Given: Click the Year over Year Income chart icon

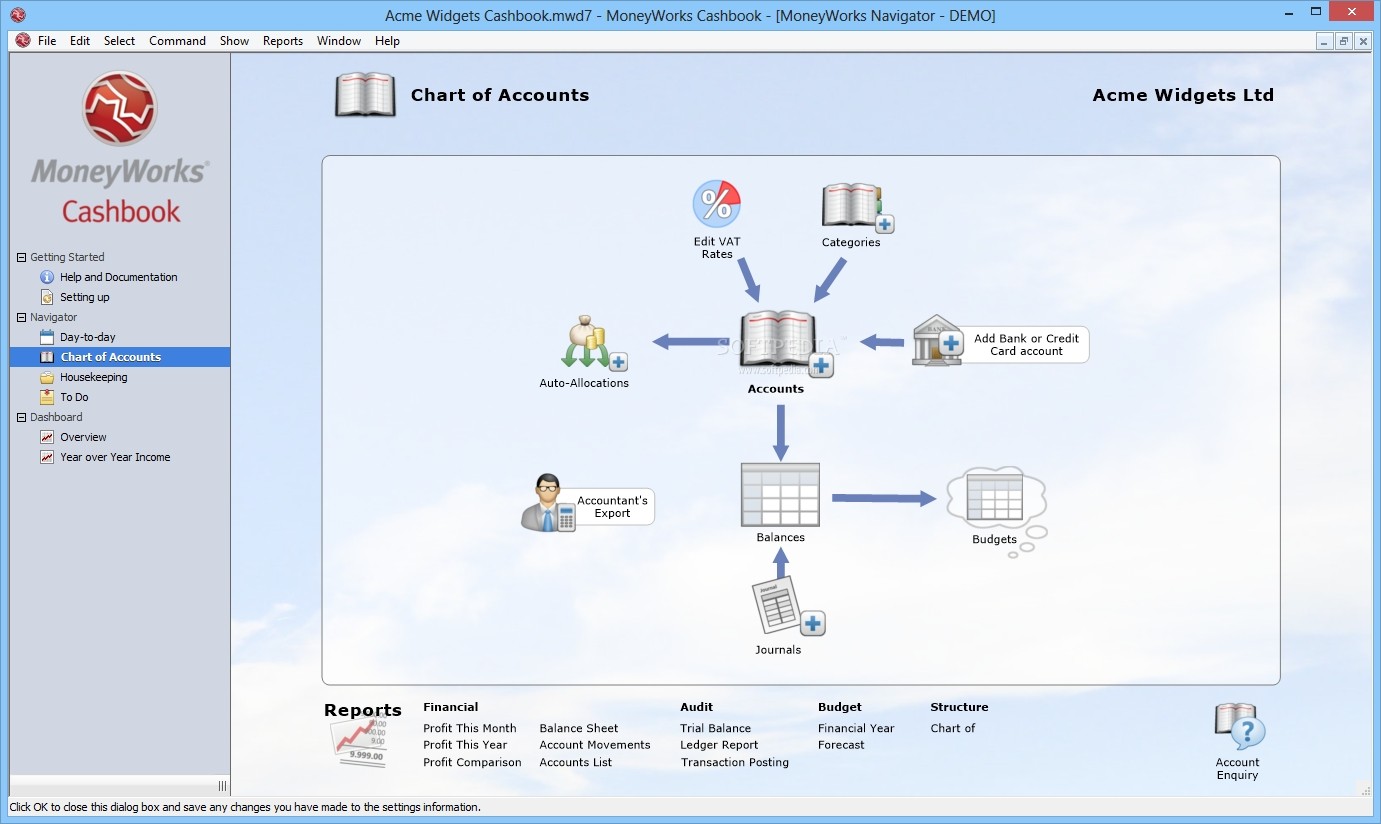Looking at the screenshot, I should click(x=47, y=457).
